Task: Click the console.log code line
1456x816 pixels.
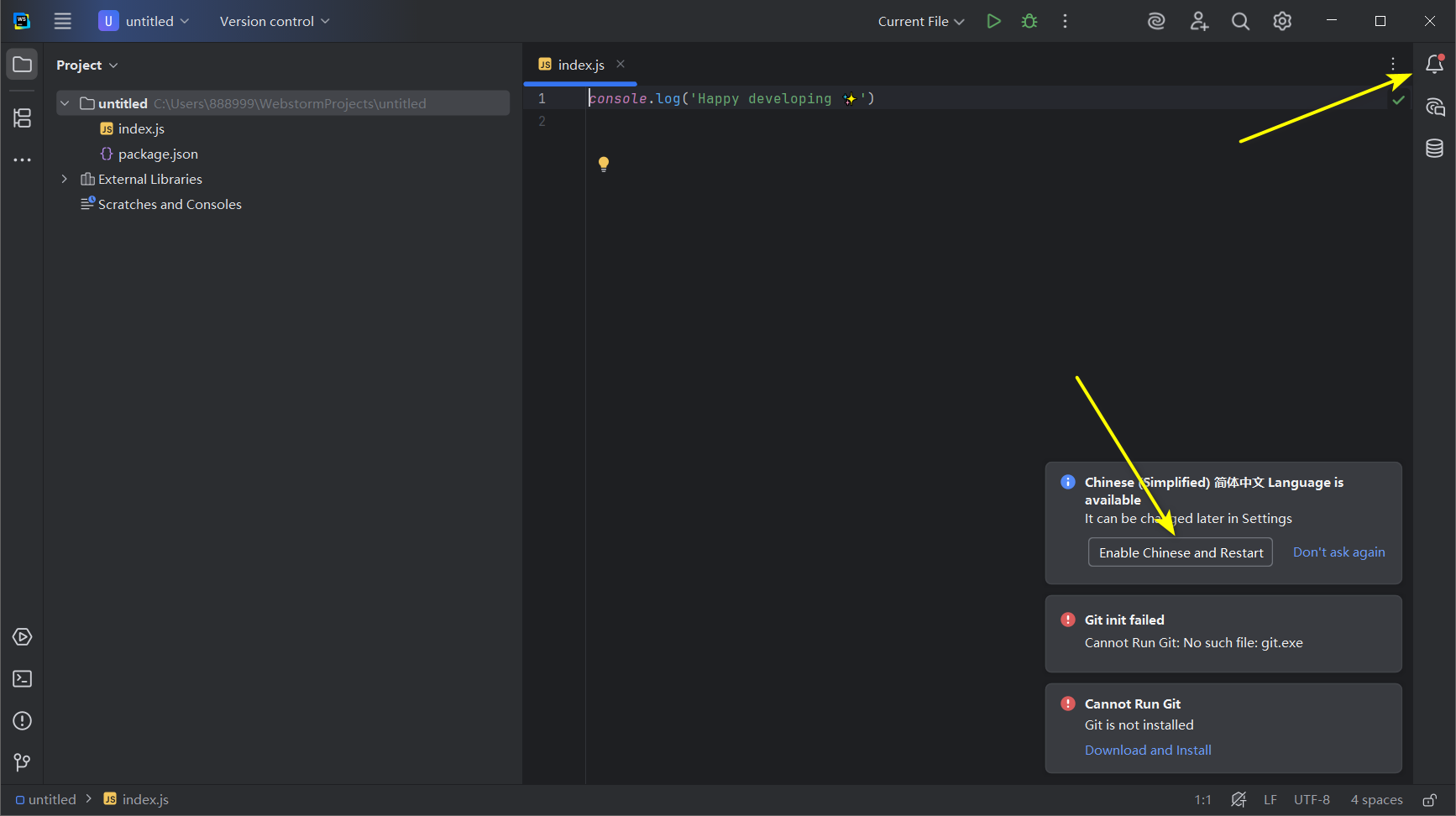Action: tap(731, 98)
